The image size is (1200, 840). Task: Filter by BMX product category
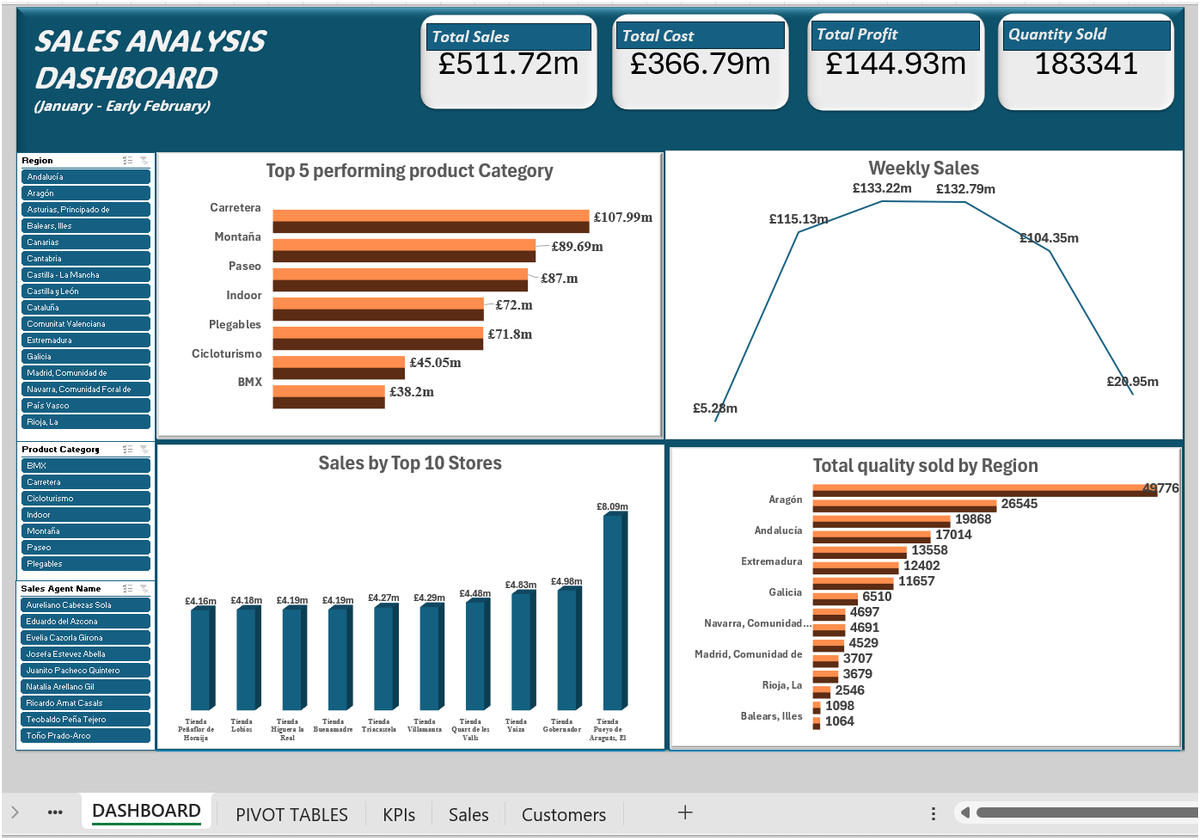click(85, 466)
